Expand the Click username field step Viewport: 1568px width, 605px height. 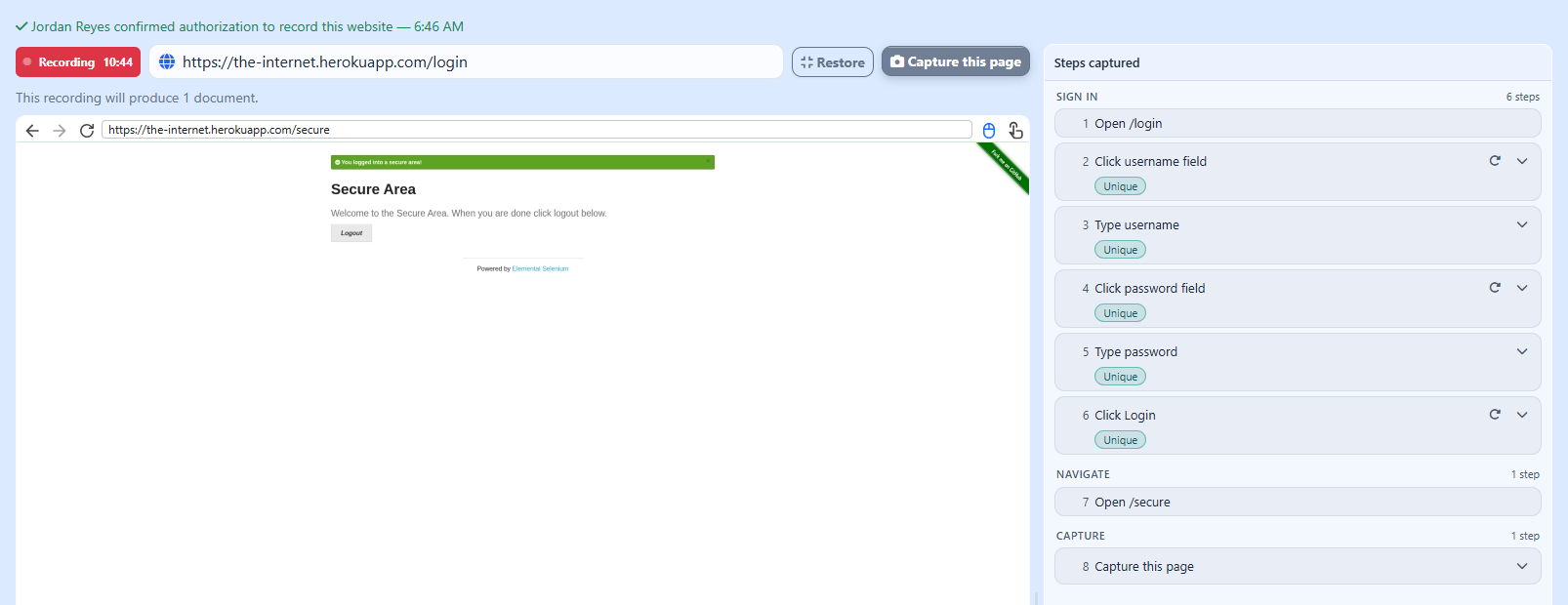point(1522,161)
